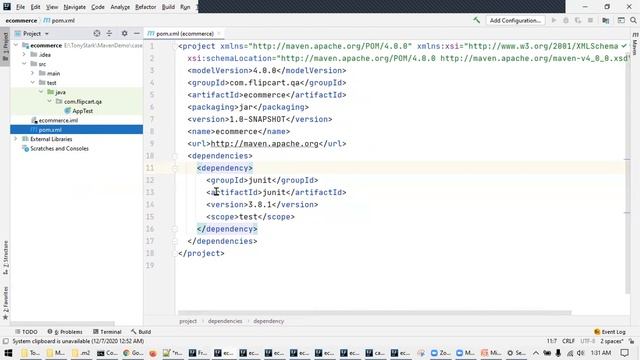Click the Run play icon in toolbar
640x360 pixels.
tap(554, 20)
